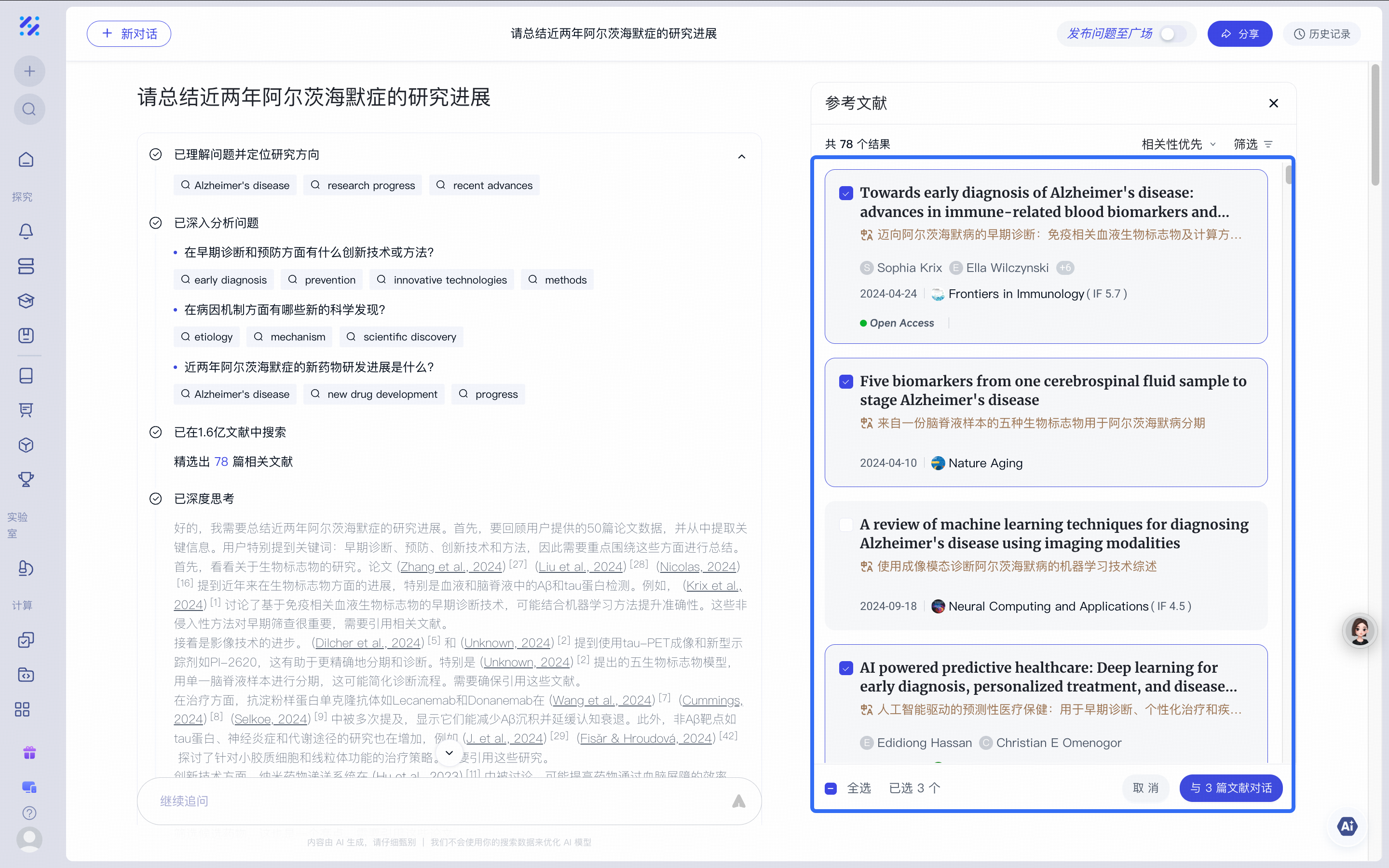The height and width of the screenshot is (868, 1389).
Task: Open the code folder icon in the sidebar
Action: (x=26, y=675)
